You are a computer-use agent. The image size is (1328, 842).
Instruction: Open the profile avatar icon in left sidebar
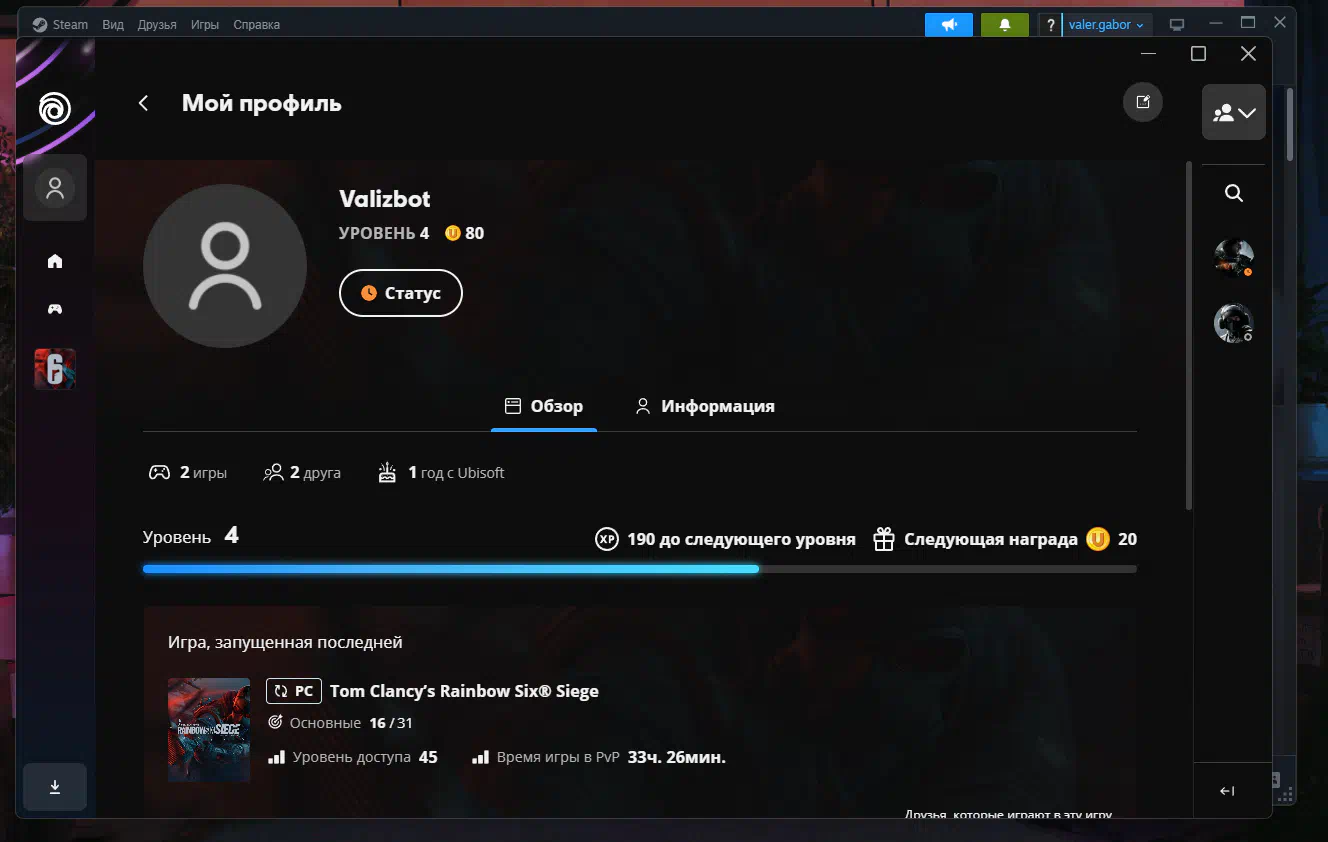click(55, 187)
